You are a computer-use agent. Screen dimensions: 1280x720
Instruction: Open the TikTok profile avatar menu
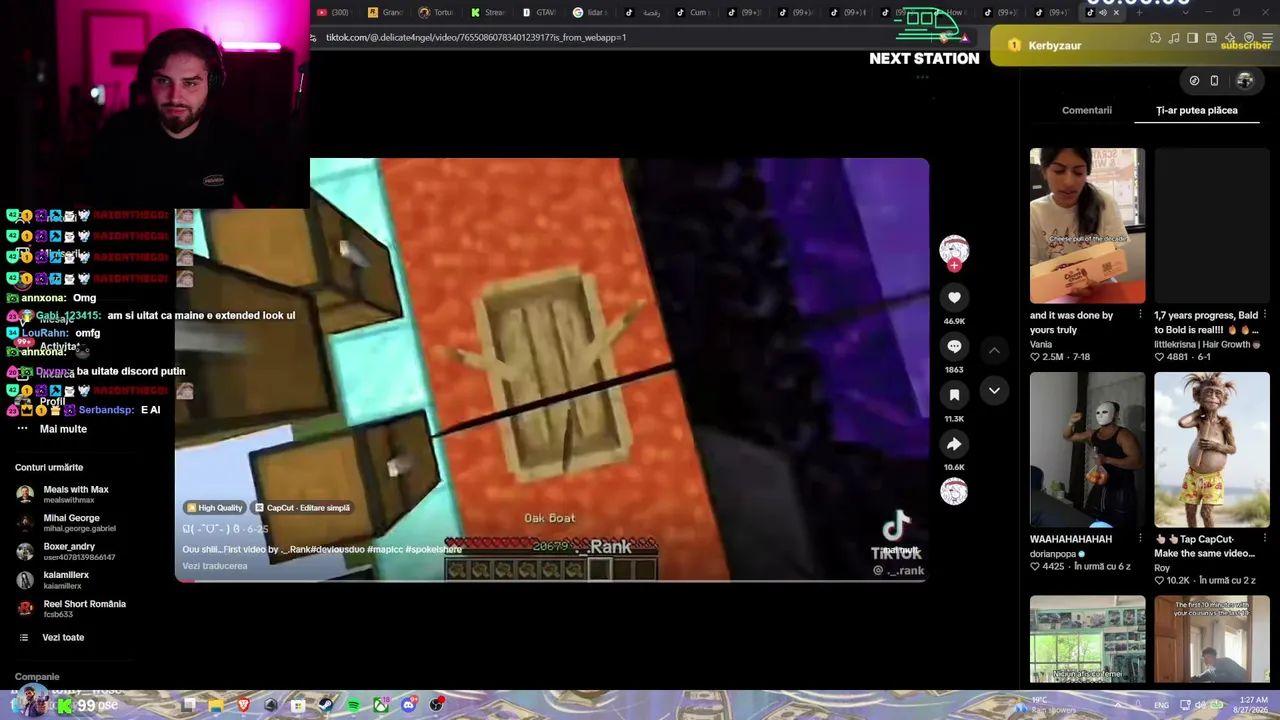tap(1245, 81)
